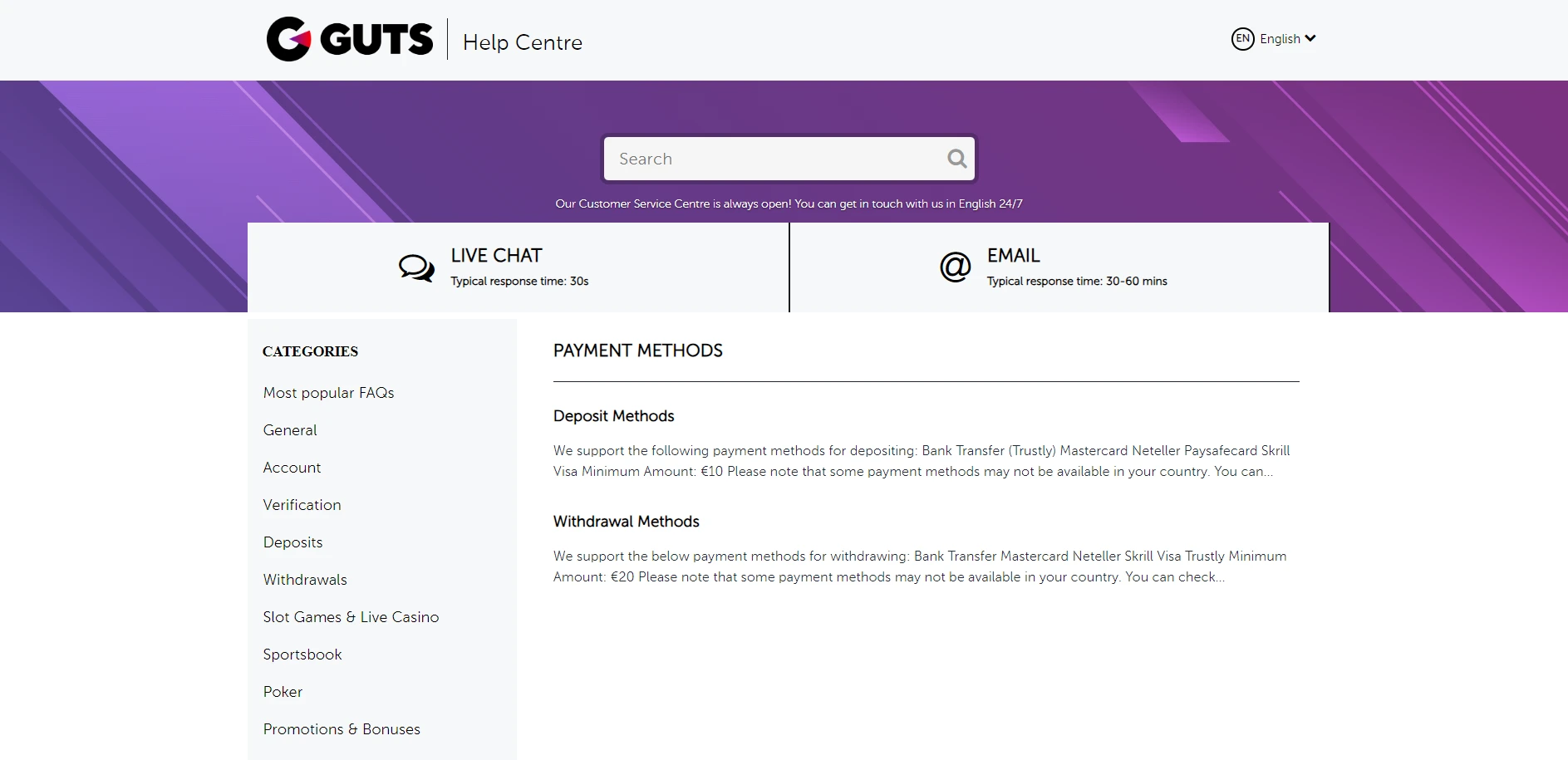Open the Withdrawal Methods article
Image resolution: width=1568 pixels, height=760 pixels.
[627, 522]
